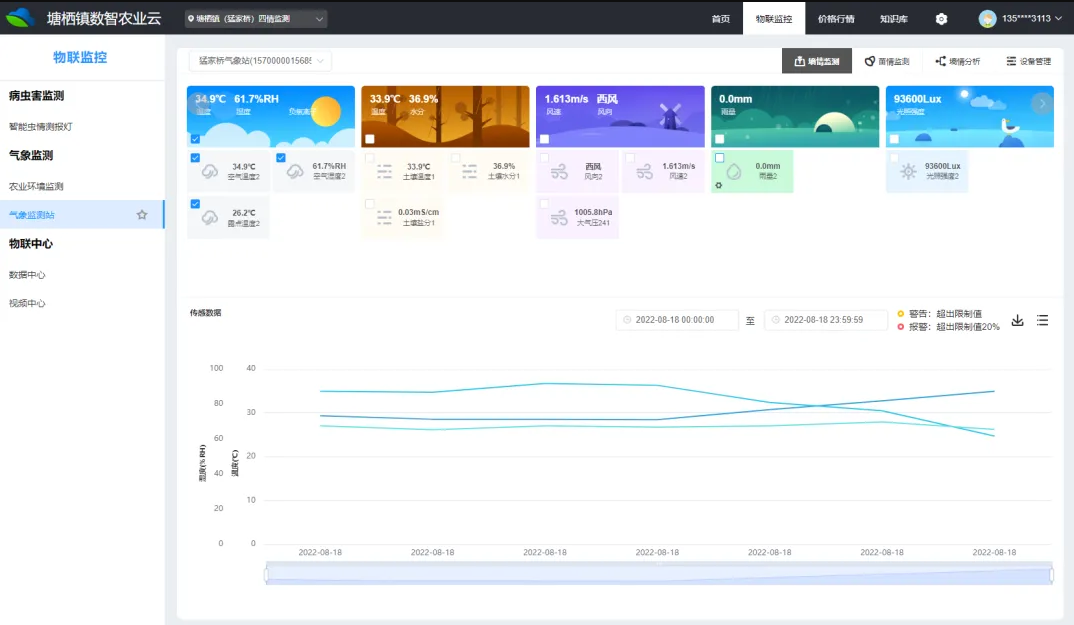Click the chart zoom range slider
Image resolution: width=1074 pixels, height=625 pixels.
pos(658,576)
